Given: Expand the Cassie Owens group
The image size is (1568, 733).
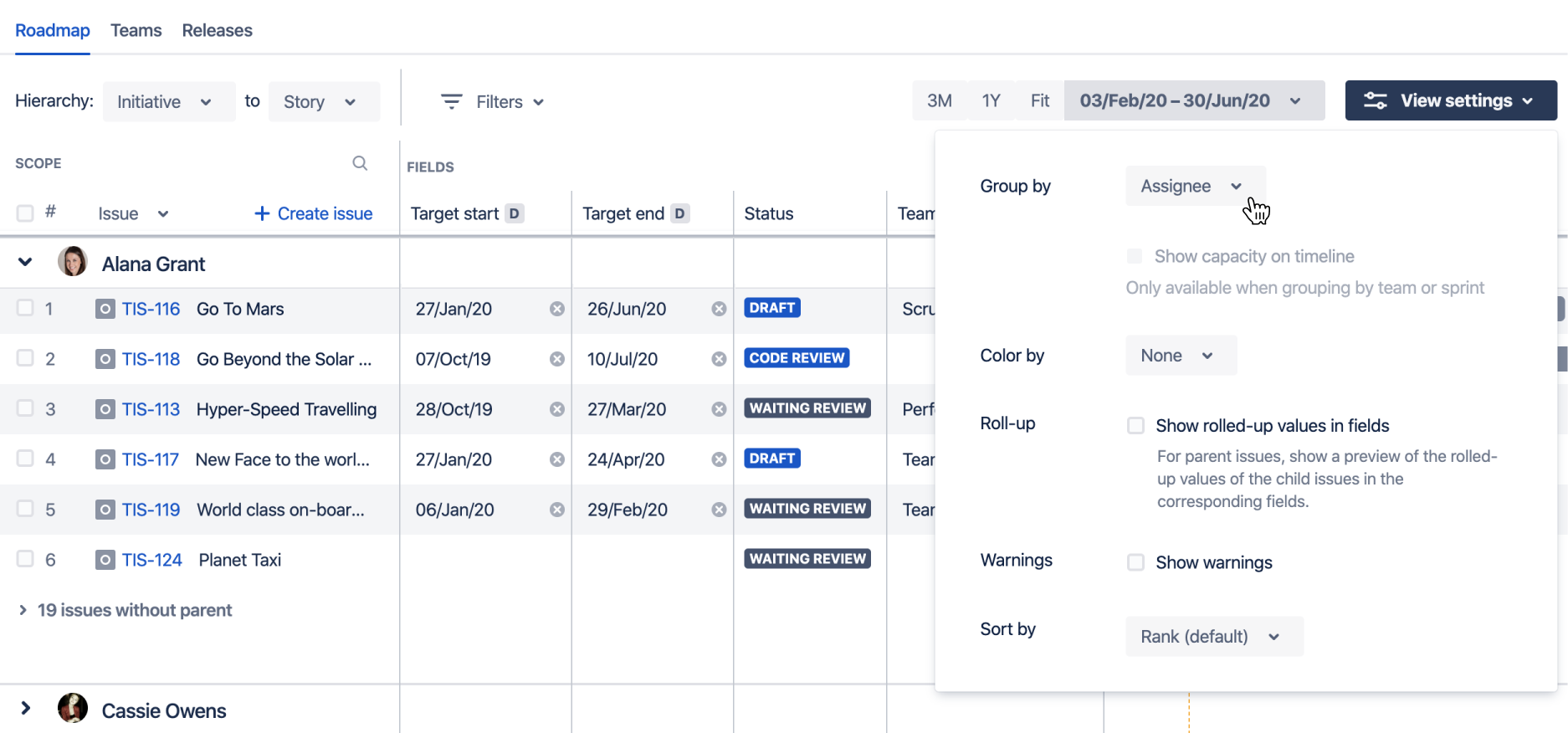Looking at the screenshot, I should point(25,709).
